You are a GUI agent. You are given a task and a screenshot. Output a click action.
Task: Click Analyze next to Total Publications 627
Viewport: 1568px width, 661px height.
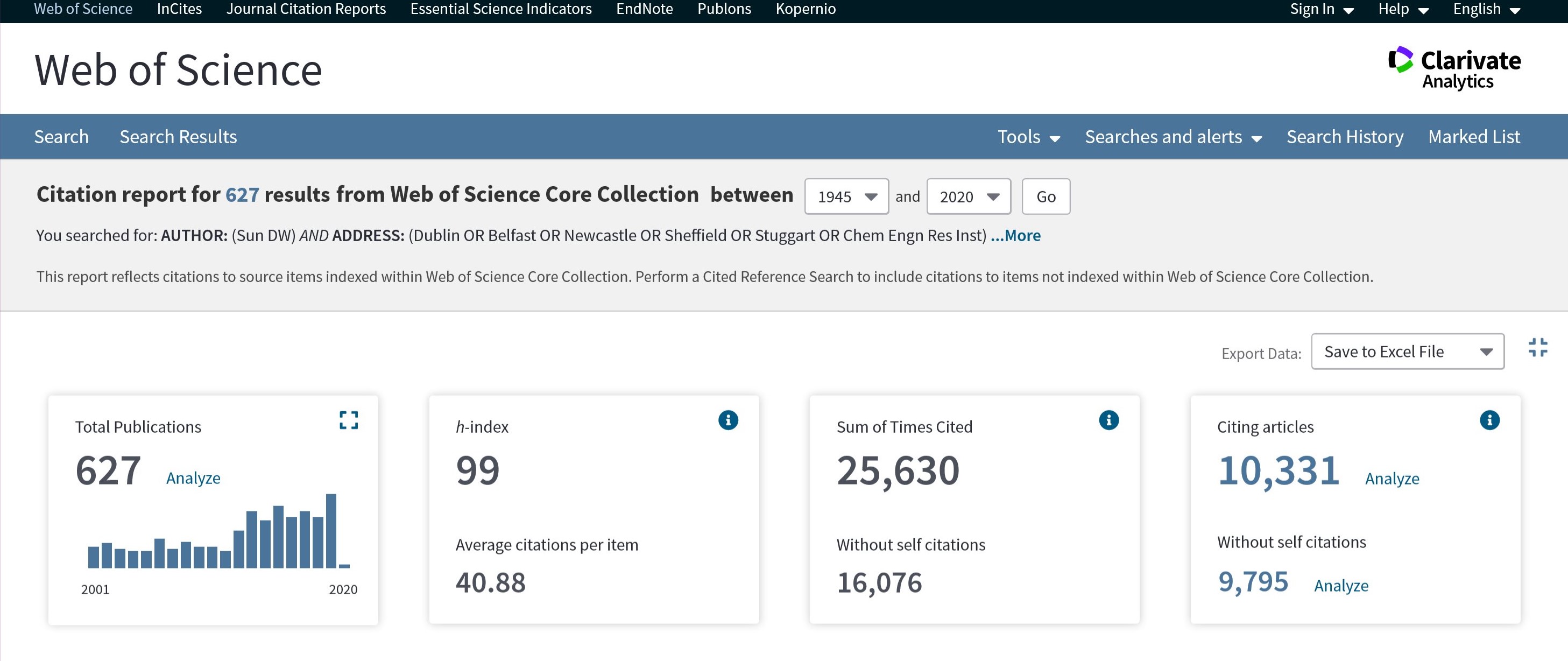tap(193, 479)
